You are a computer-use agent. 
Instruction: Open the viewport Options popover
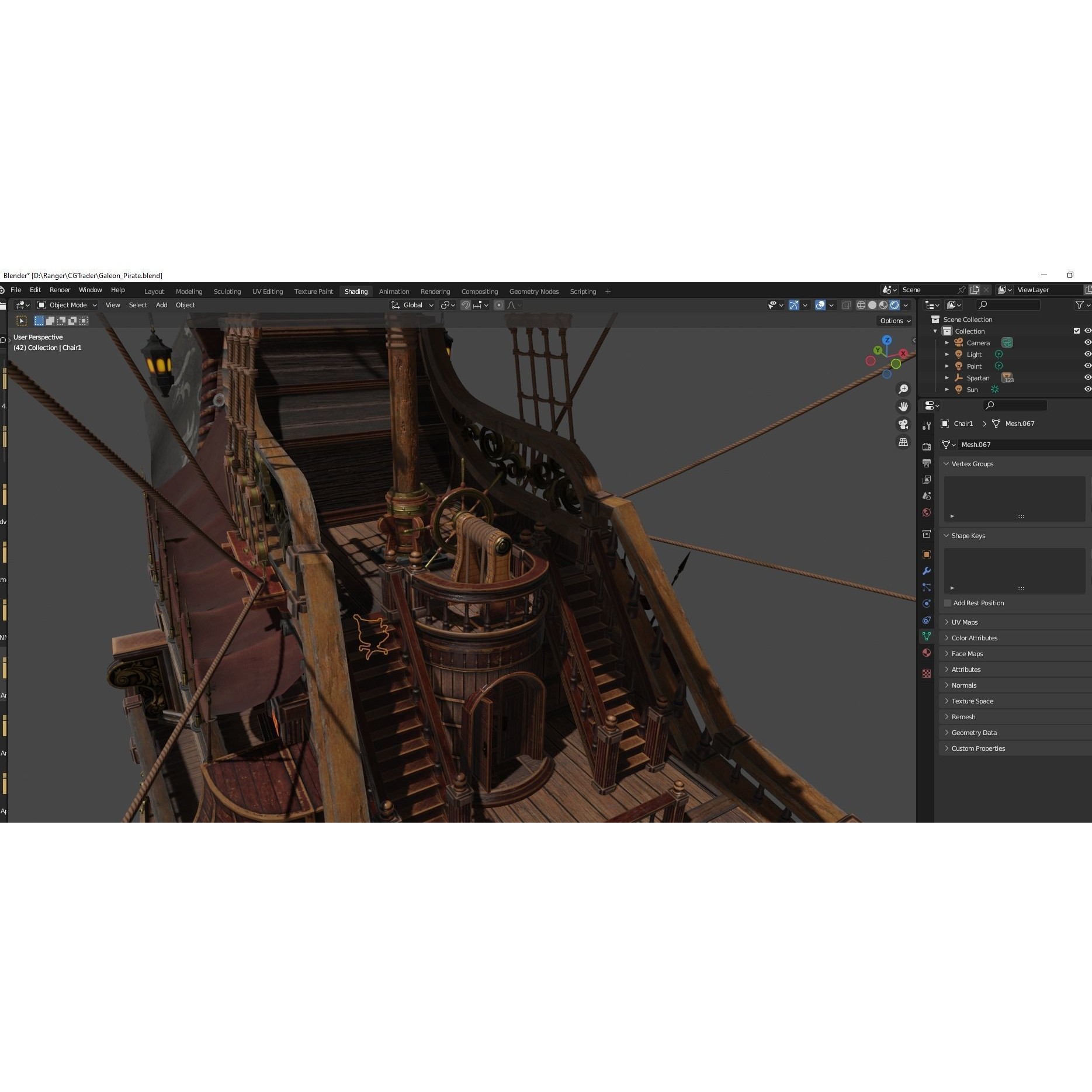click(894, 321)
